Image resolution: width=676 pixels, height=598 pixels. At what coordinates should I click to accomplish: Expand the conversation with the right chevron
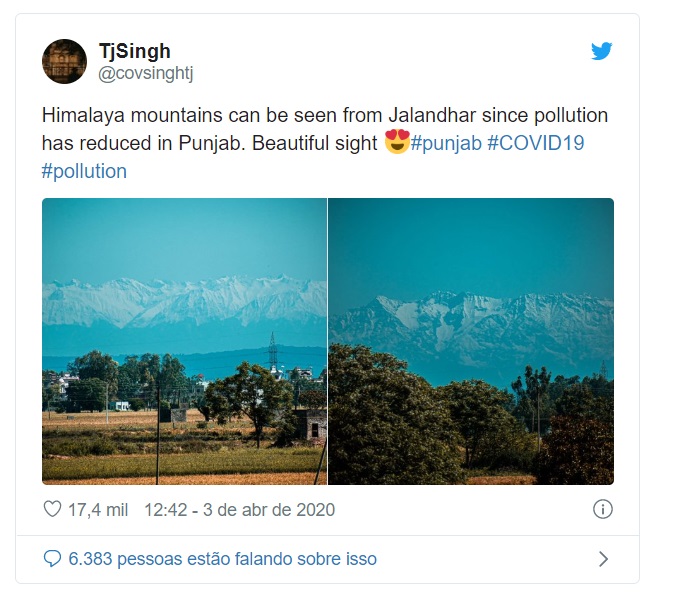tap(603, 559)
